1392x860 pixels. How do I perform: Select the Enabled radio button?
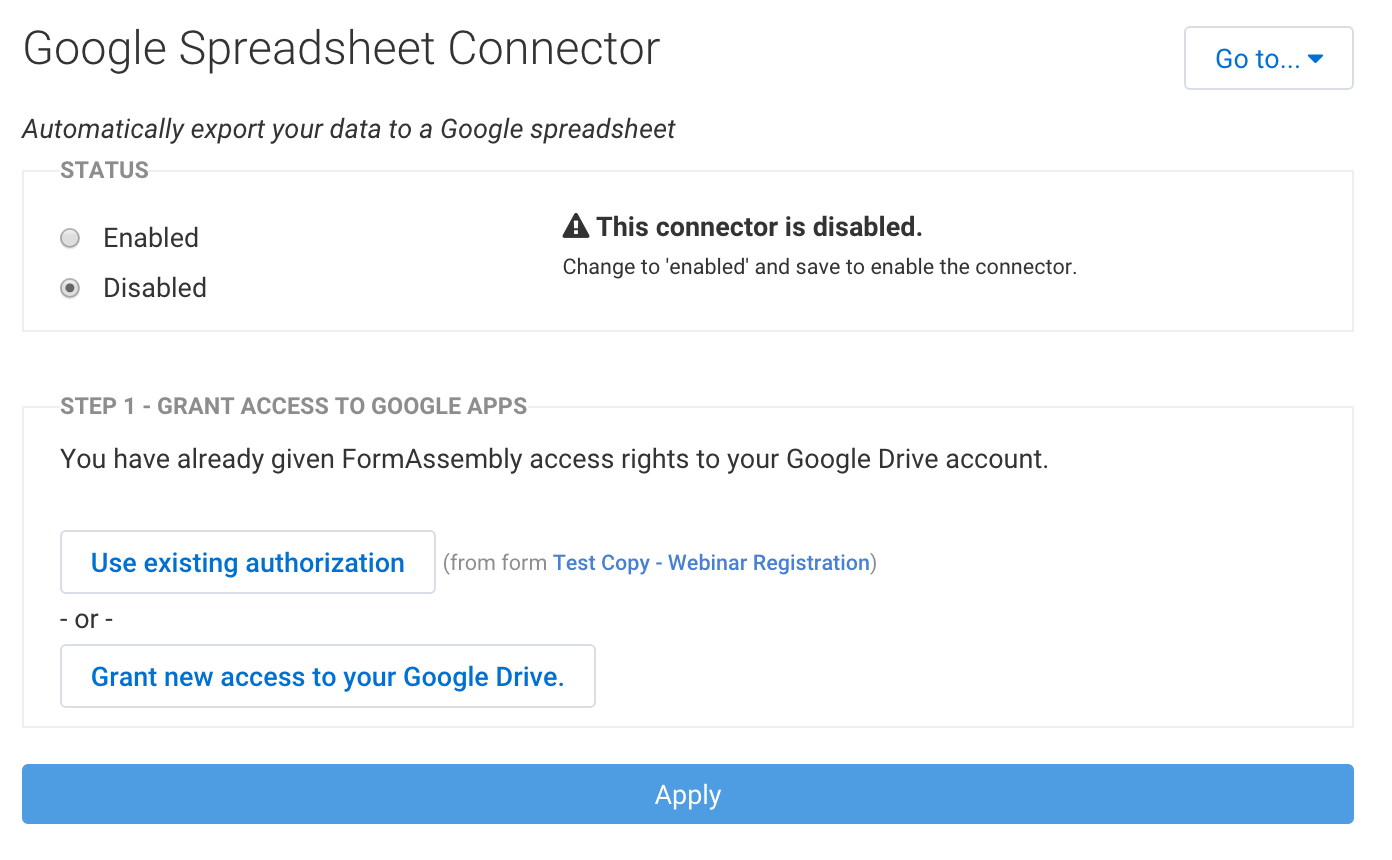pyautogui.click(x=70, y=238)
